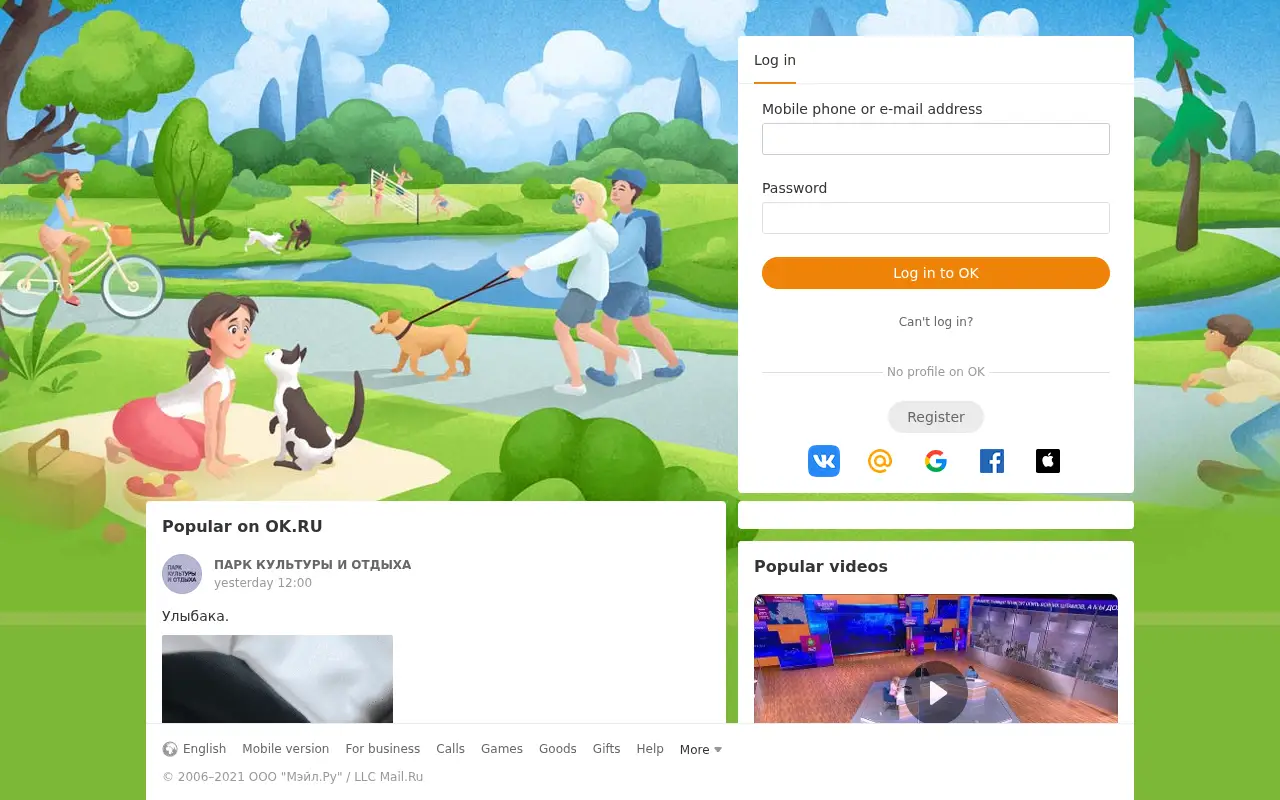Expand the More footer menu

(700, 749)
